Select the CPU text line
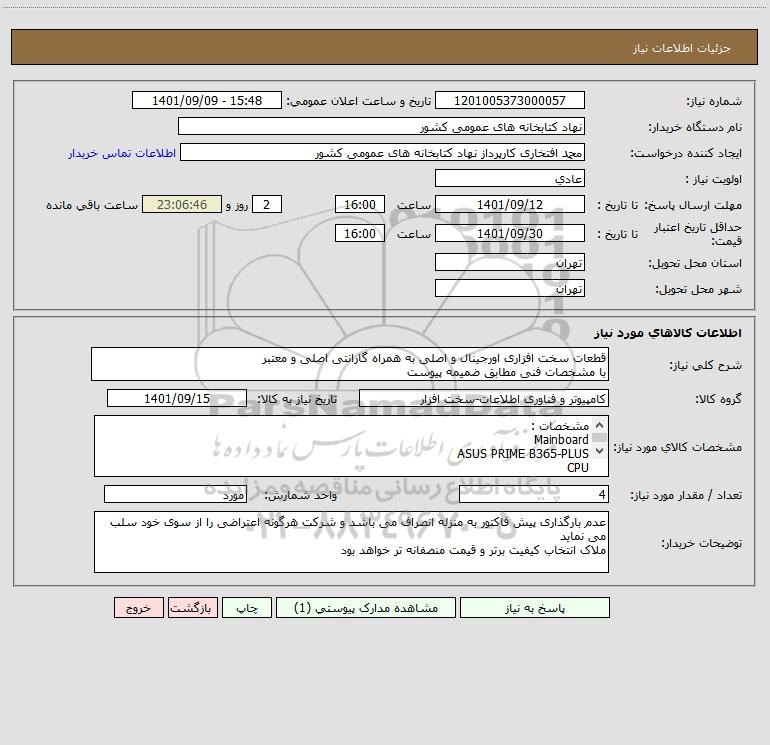Viewport: 770px width, 745px height. pyautogui.click(x=578, y=468)
